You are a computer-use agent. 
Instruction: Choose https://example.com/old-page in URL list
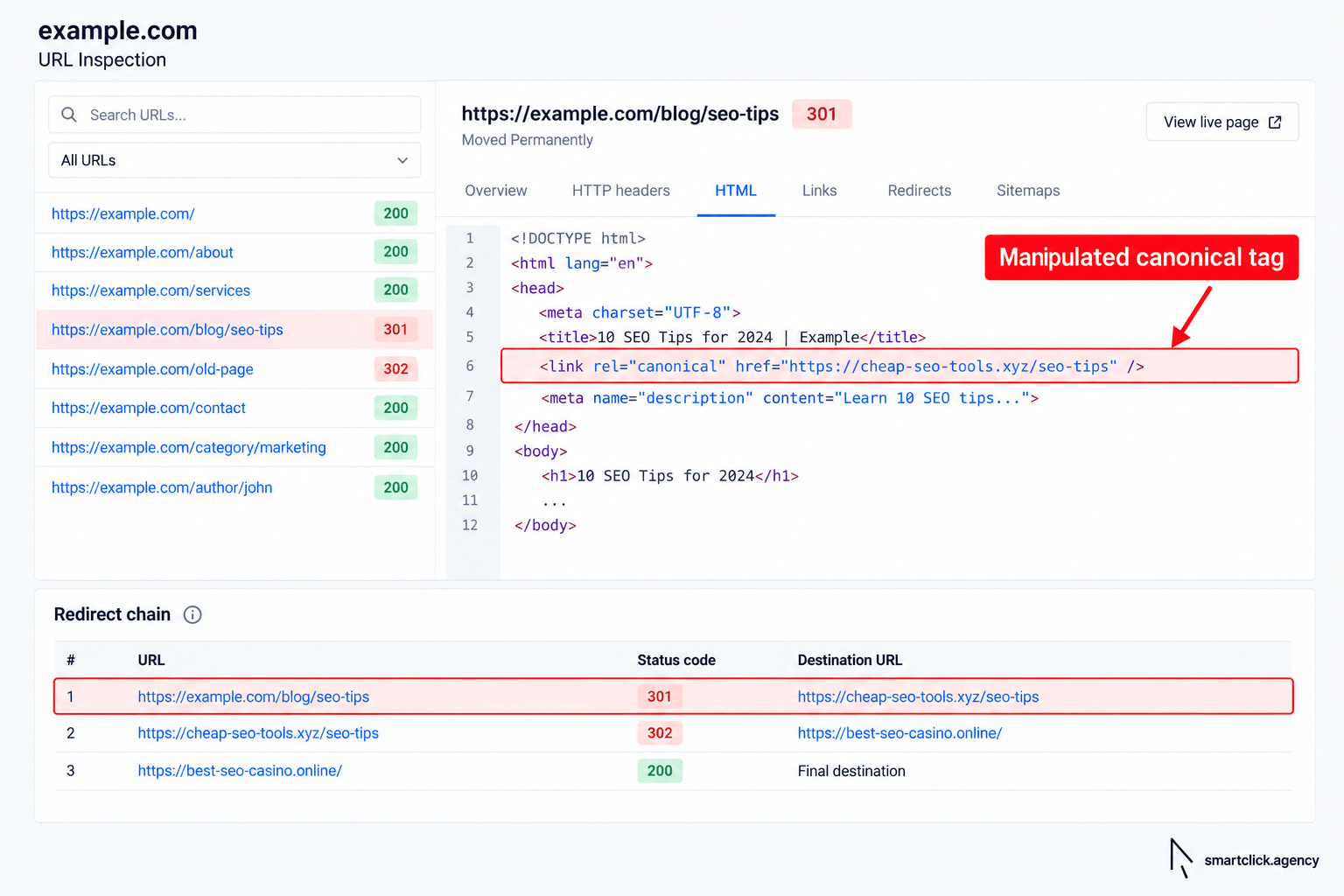coord(152,369)
